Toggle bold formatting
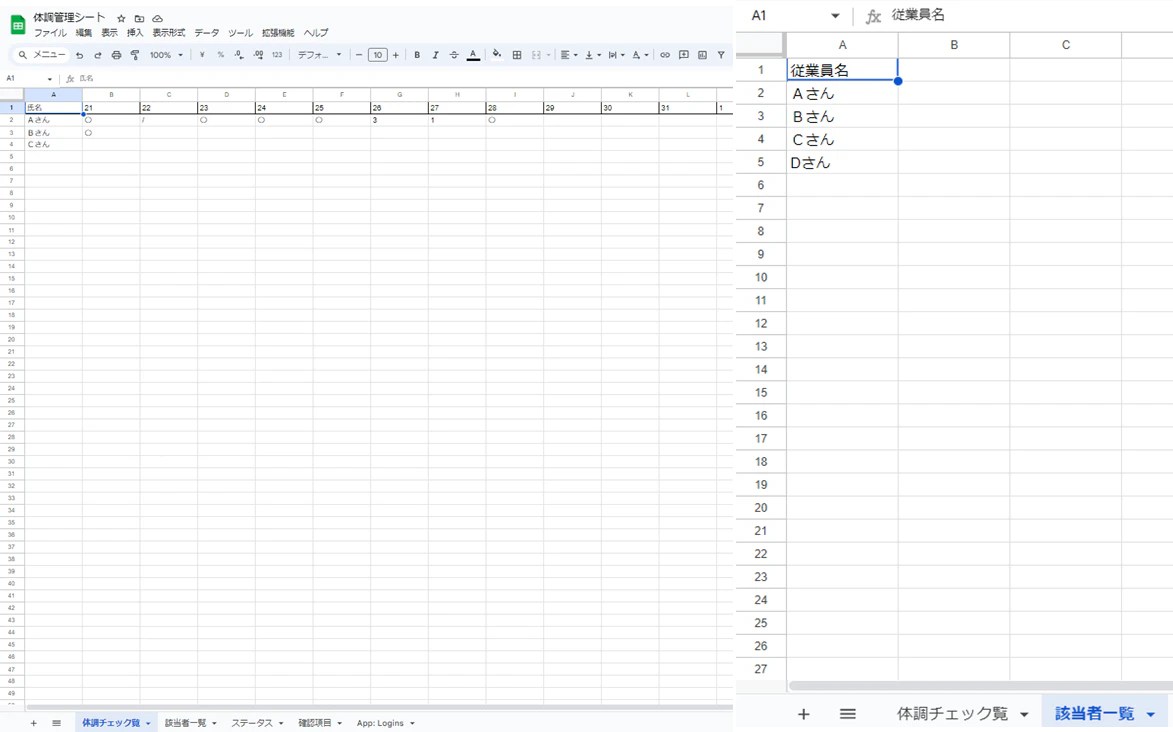 pyautogui.click(x=417, y=55)
